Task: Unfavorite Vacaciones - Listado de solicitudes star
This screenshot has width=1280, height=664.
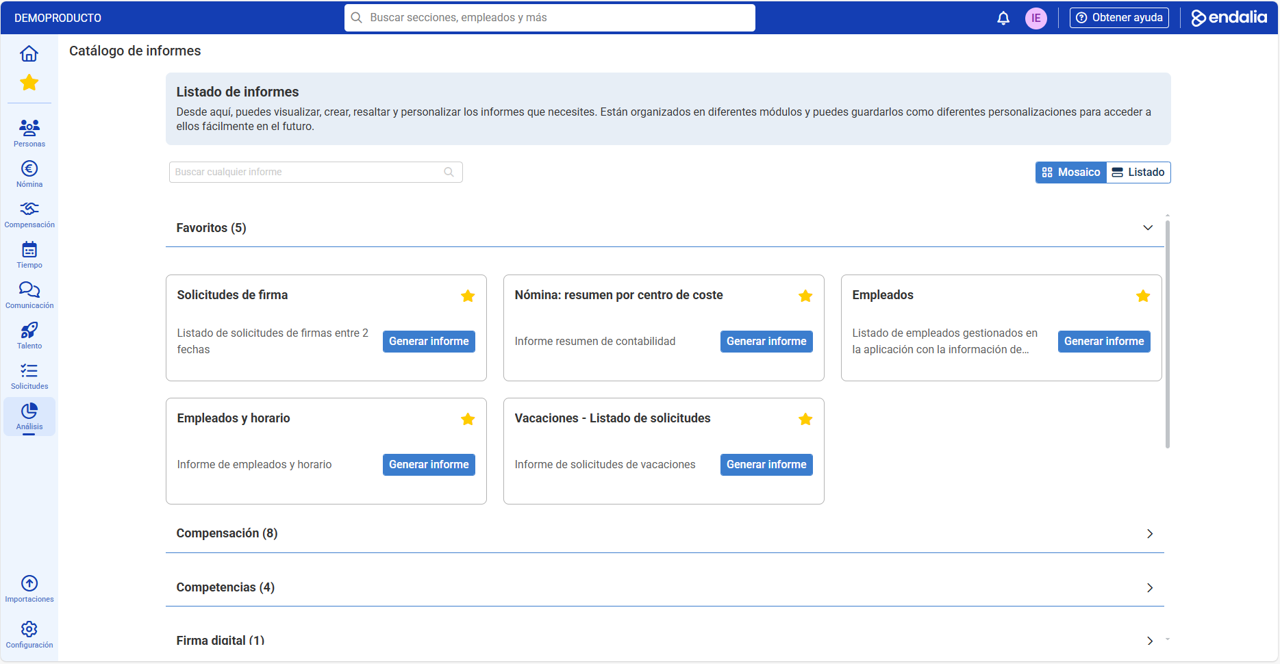Action: point(805,419)
